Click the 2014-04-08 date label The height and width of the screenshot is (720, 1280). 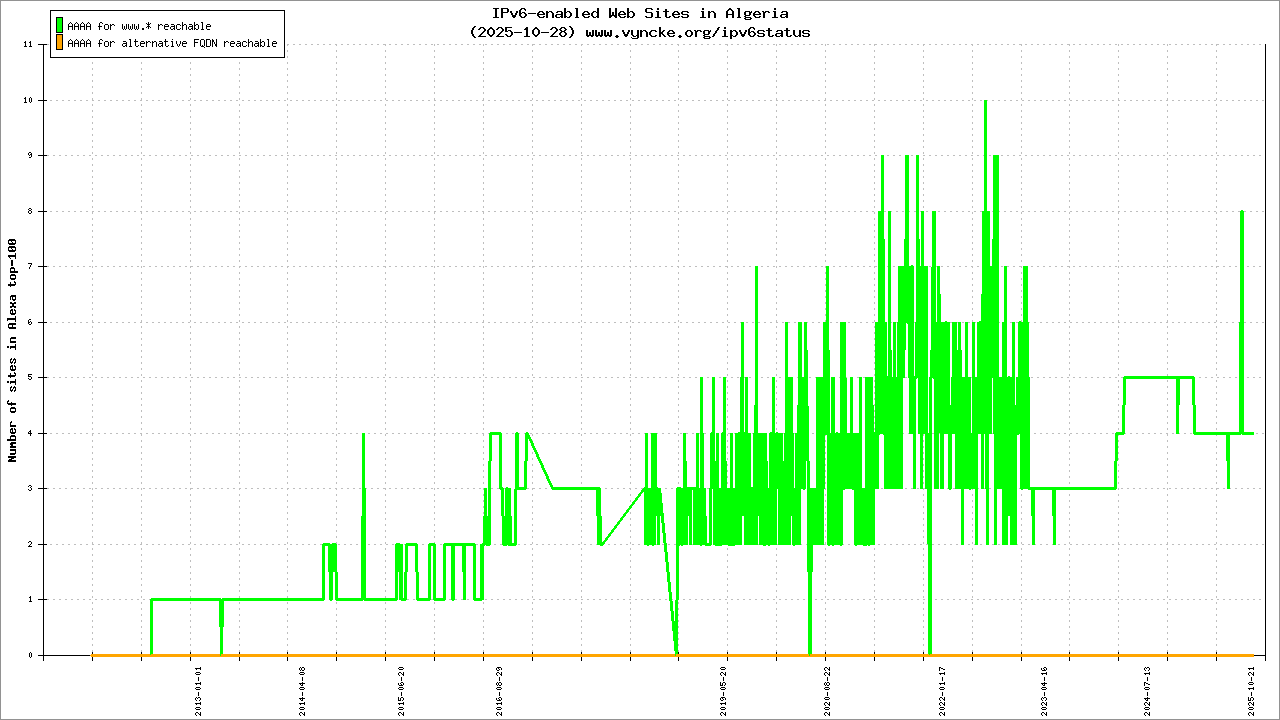pyautogui.click(x=302, y=687)
